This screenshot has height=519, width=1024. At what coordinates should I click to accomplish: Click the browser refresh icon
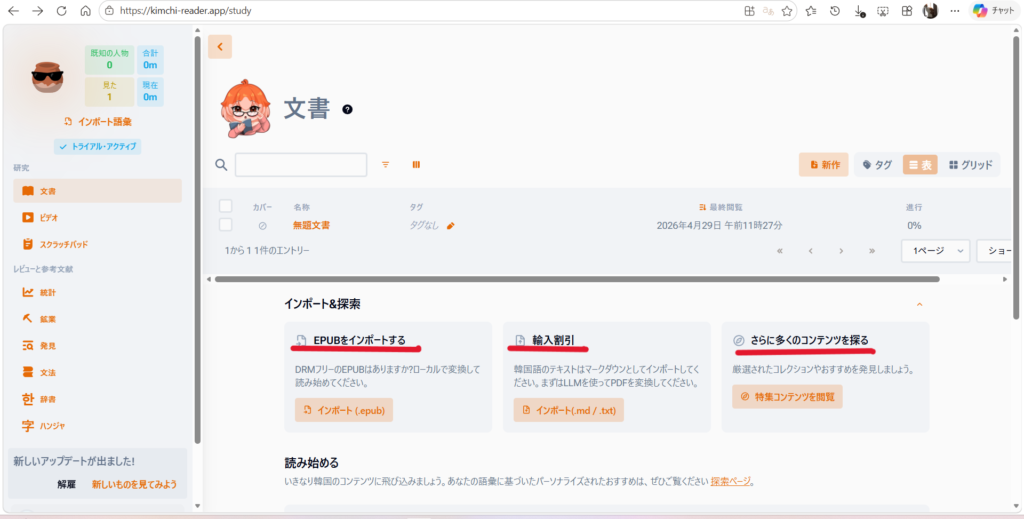tap(62, 11)
